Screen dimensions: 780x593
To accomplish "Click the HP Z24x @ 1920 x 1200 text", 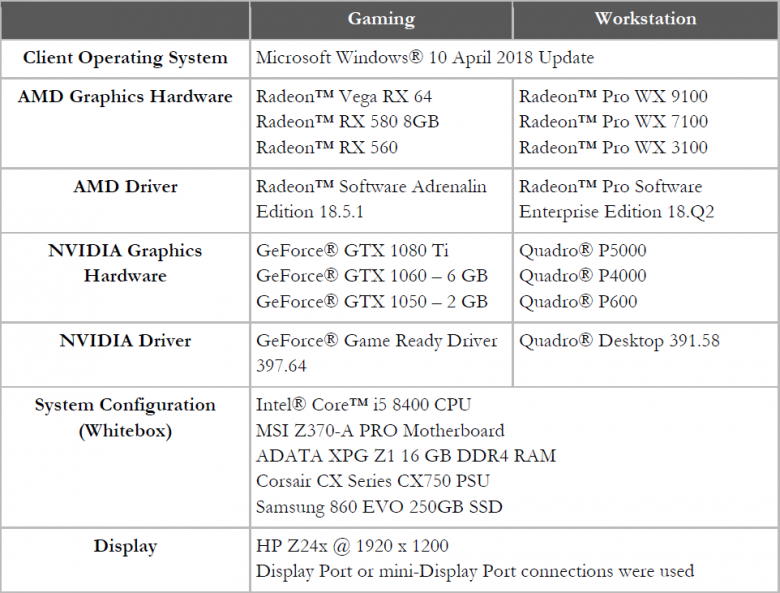I will click(352, 546).
